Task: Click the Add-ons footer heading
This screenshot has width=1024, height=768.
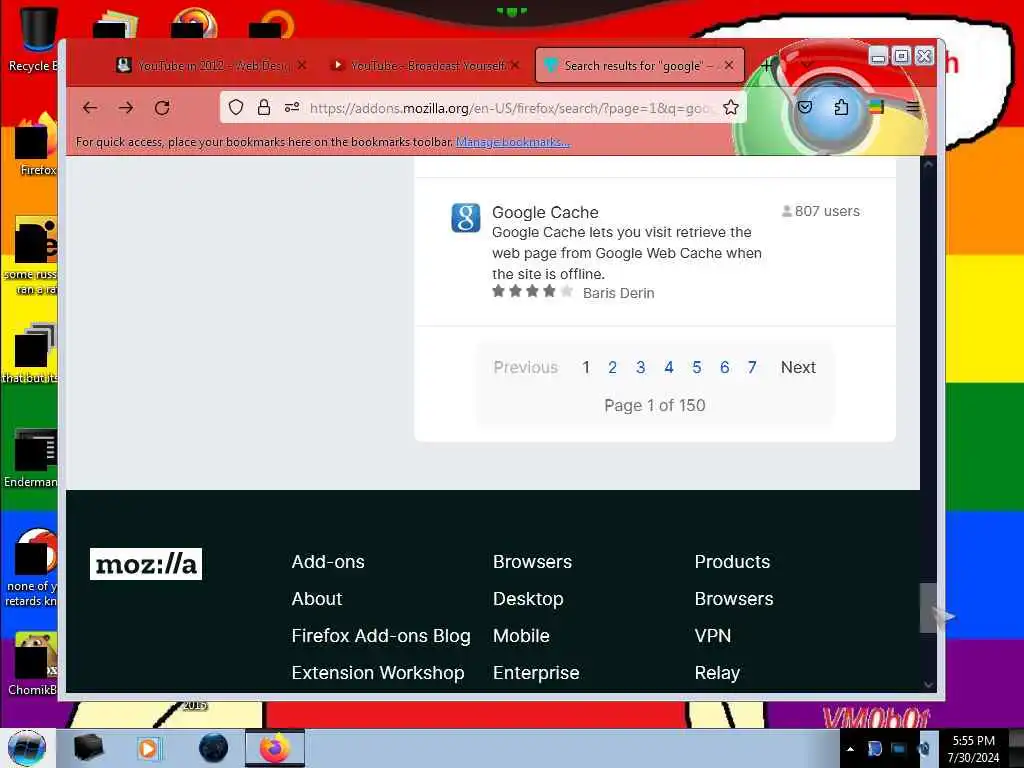Action: click(x=328, y=562)
